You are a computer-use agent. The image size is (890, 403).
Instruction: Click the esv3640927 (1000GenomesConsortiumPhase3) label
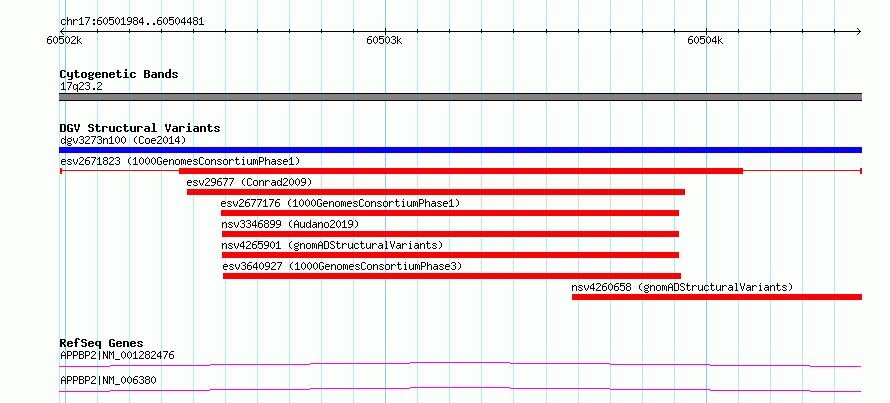(342, 266)
